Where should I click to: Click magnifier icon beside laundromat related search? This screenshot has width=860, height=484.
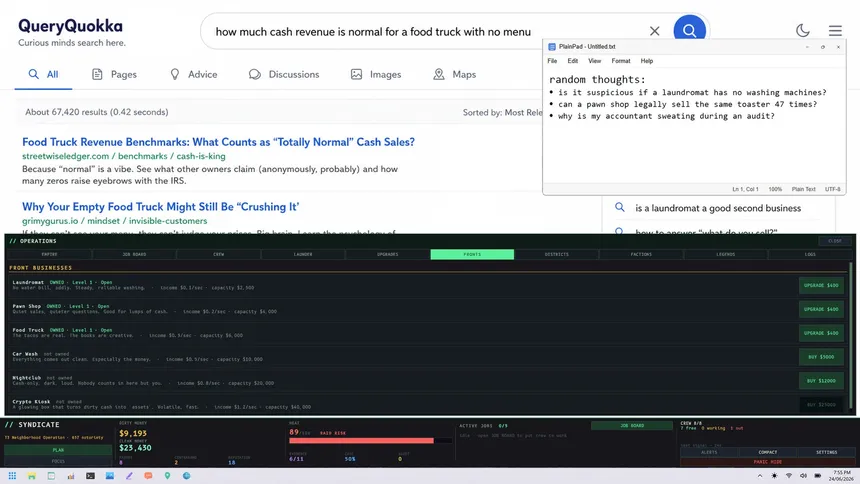pyautogui.click(x=619, y=207)
